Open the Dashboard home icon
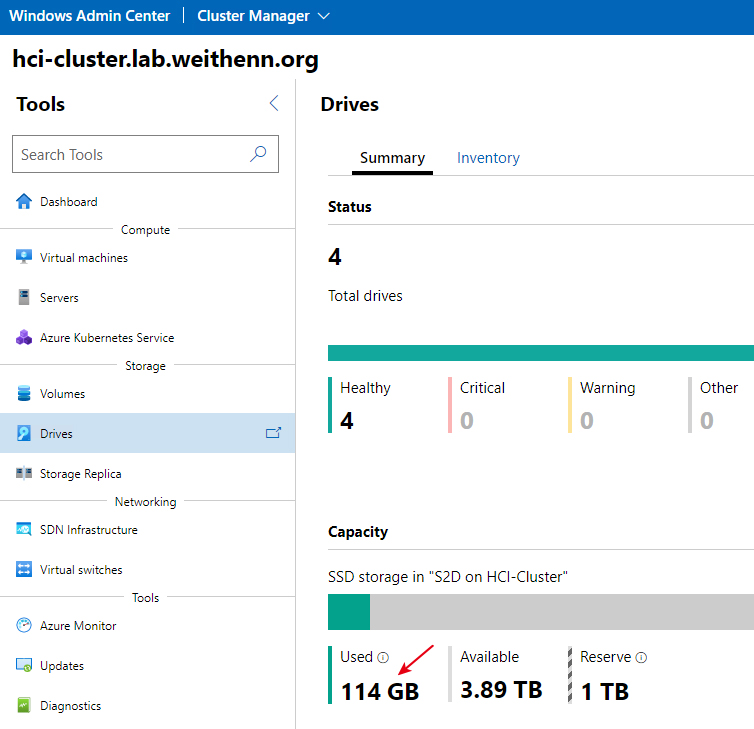754x729 pixels. point(24,201)
